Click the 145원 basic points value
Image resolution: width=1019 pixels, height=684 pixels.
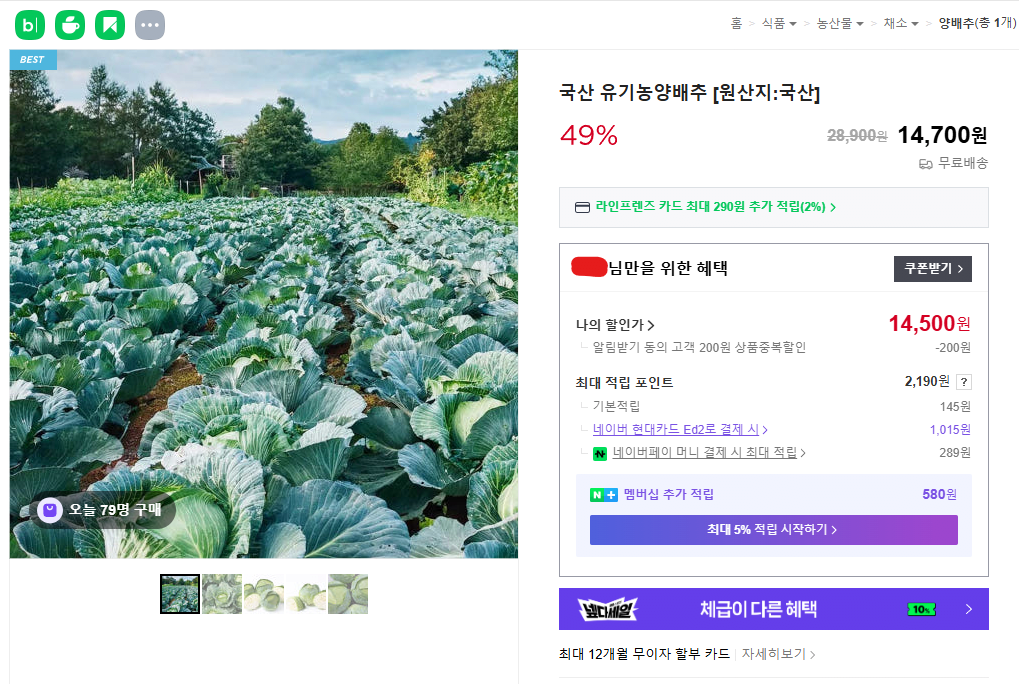pyautogui.click(x=955, y=407)
